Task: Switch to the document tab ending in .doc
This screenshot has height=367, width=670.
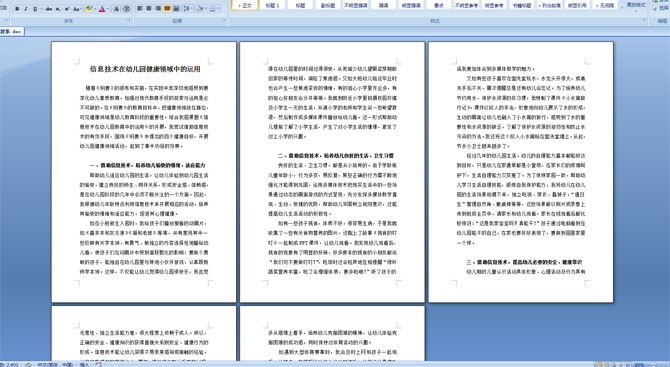Action: tap(12, 32)
